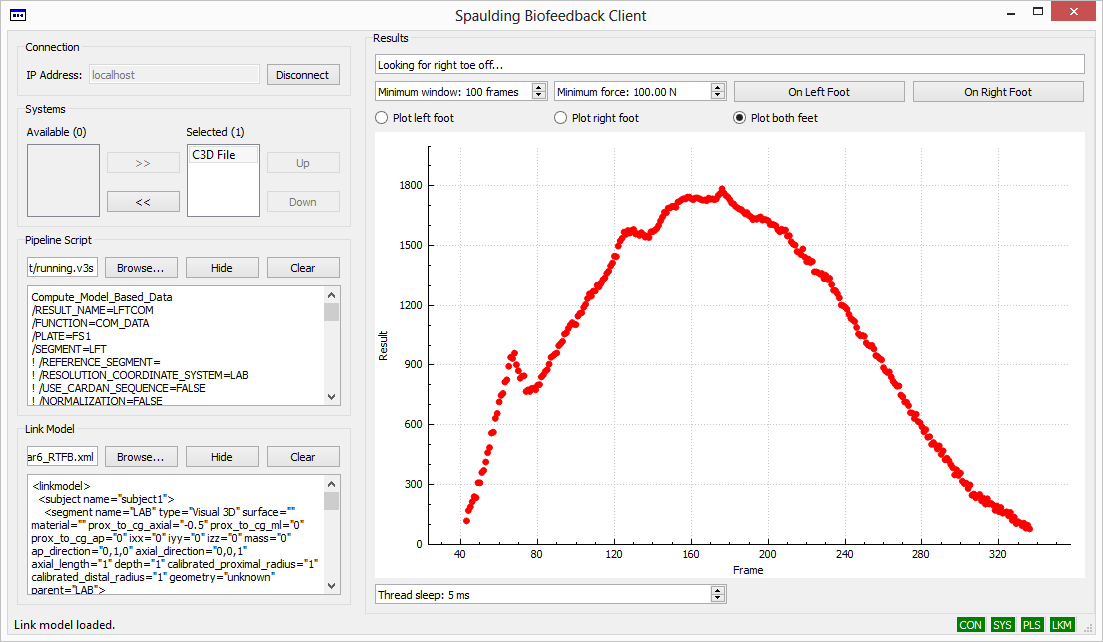1103x642 pixels.
Task: Click the Pipeline Script scrollbar thumb
Action: tap(332, 312)
